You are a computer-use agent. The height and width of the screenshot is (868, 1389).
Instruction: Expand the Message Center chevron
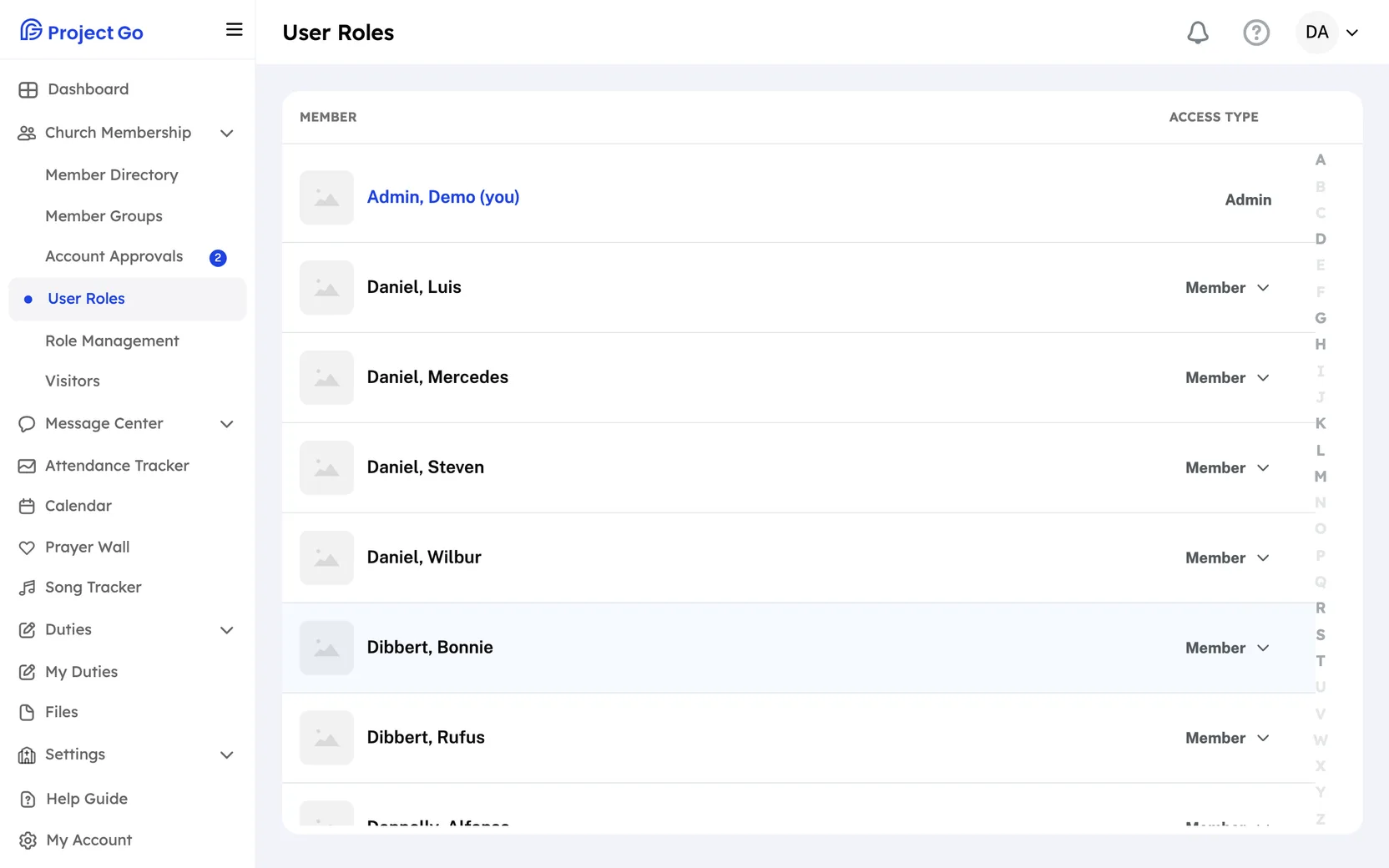coord(227,424)
